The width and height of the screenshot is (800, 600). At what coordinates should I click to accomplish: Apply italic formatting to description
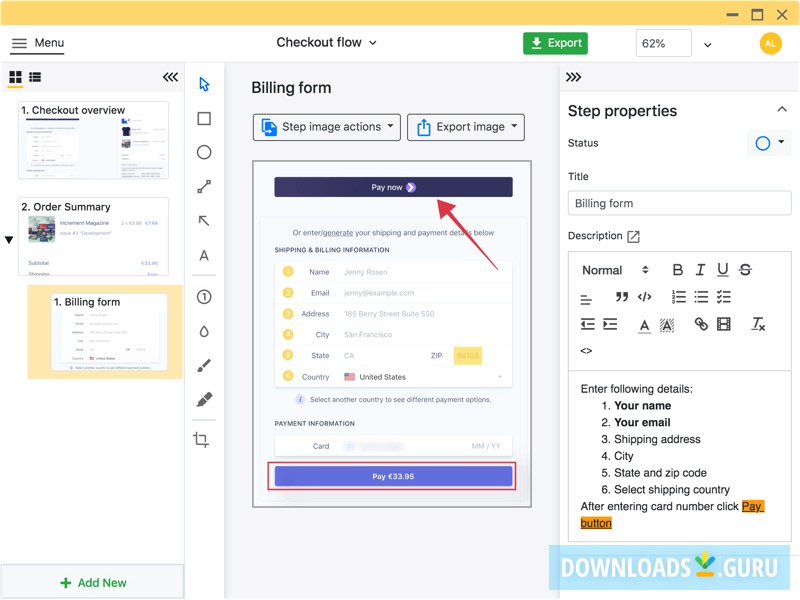(x=701, y=270)
